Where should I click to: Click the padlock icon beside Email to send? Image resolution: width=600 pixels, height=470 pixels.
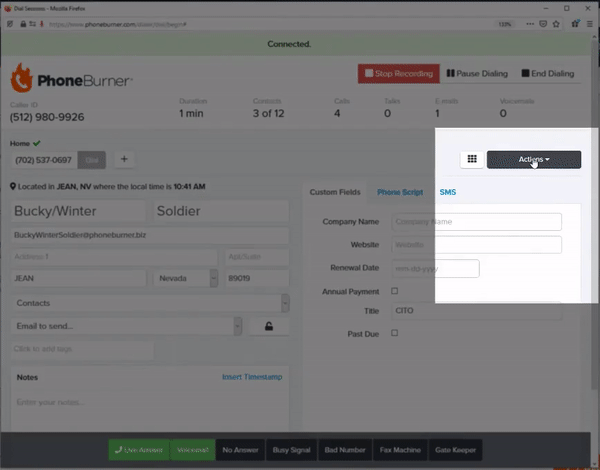click(268, 326)
